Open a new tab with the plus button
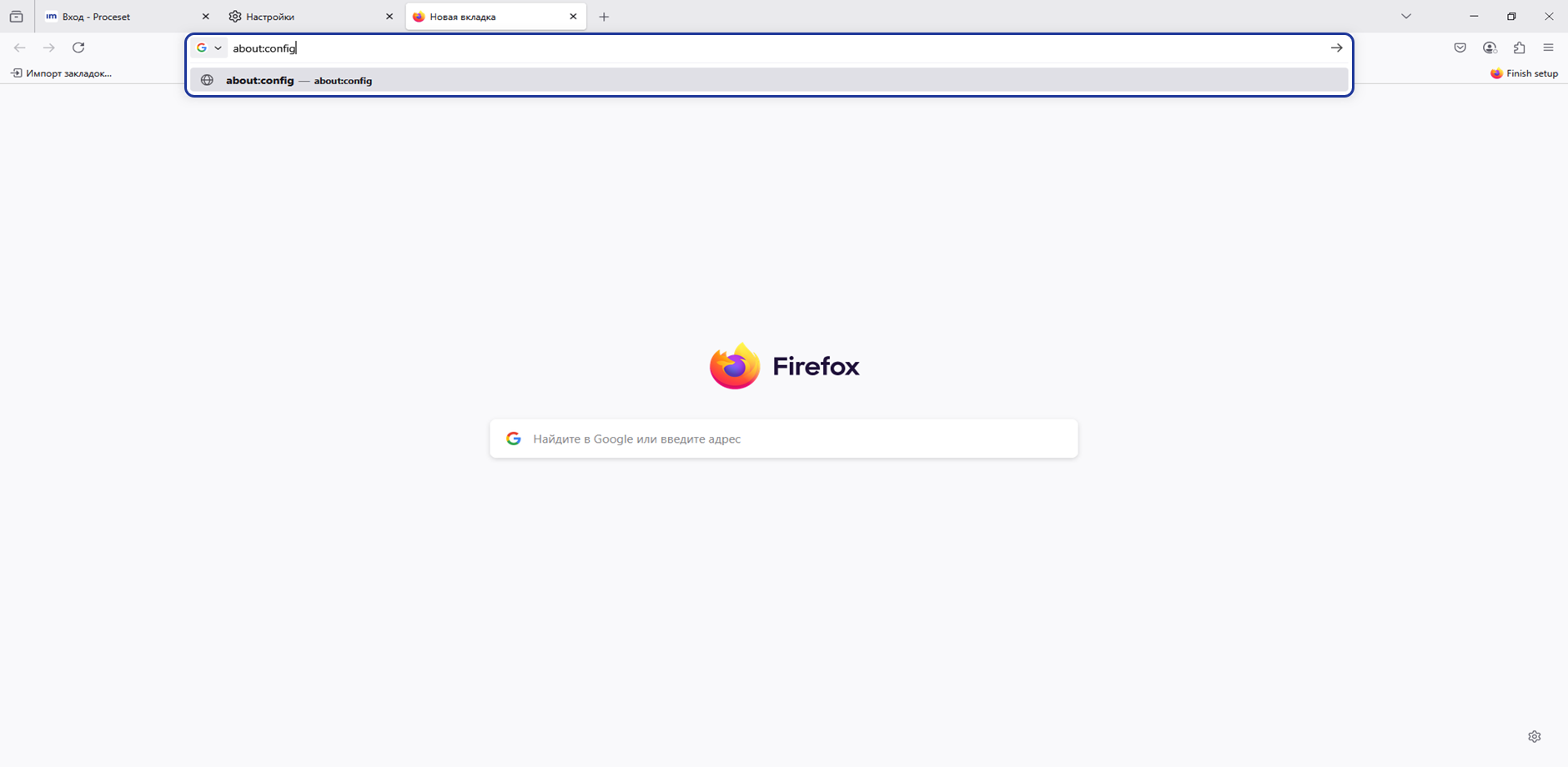This screenshot has height=767, width=1568. pos(604,17)
